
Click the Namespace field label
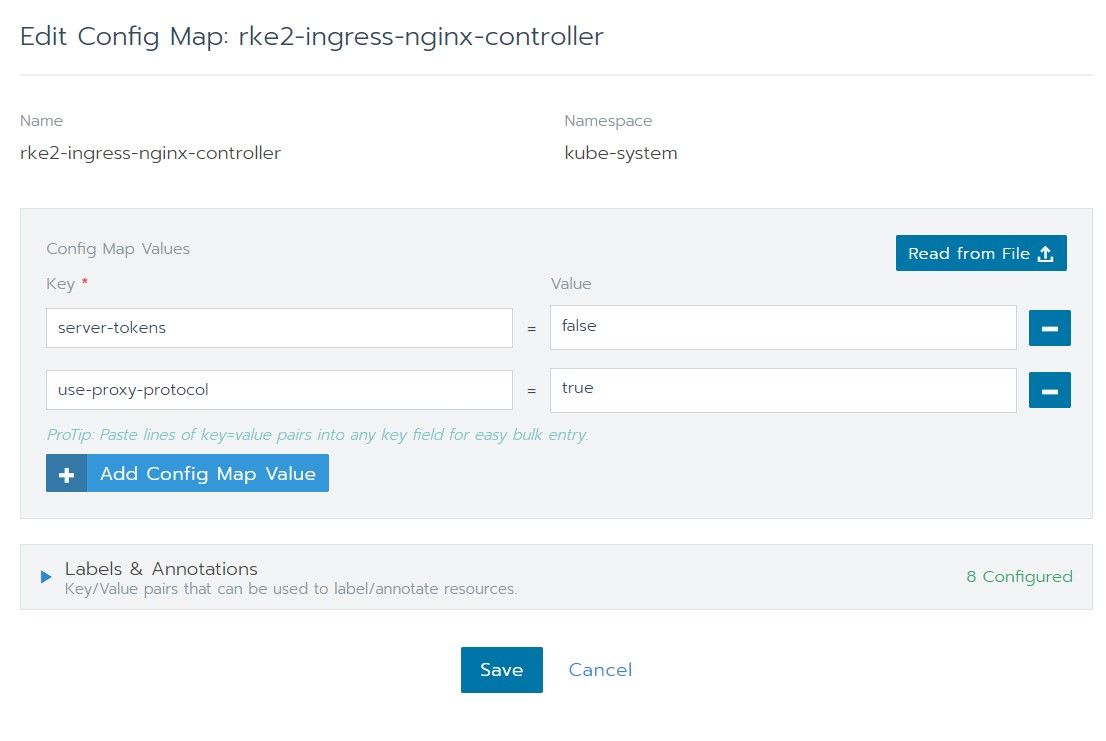coord(608,121)
